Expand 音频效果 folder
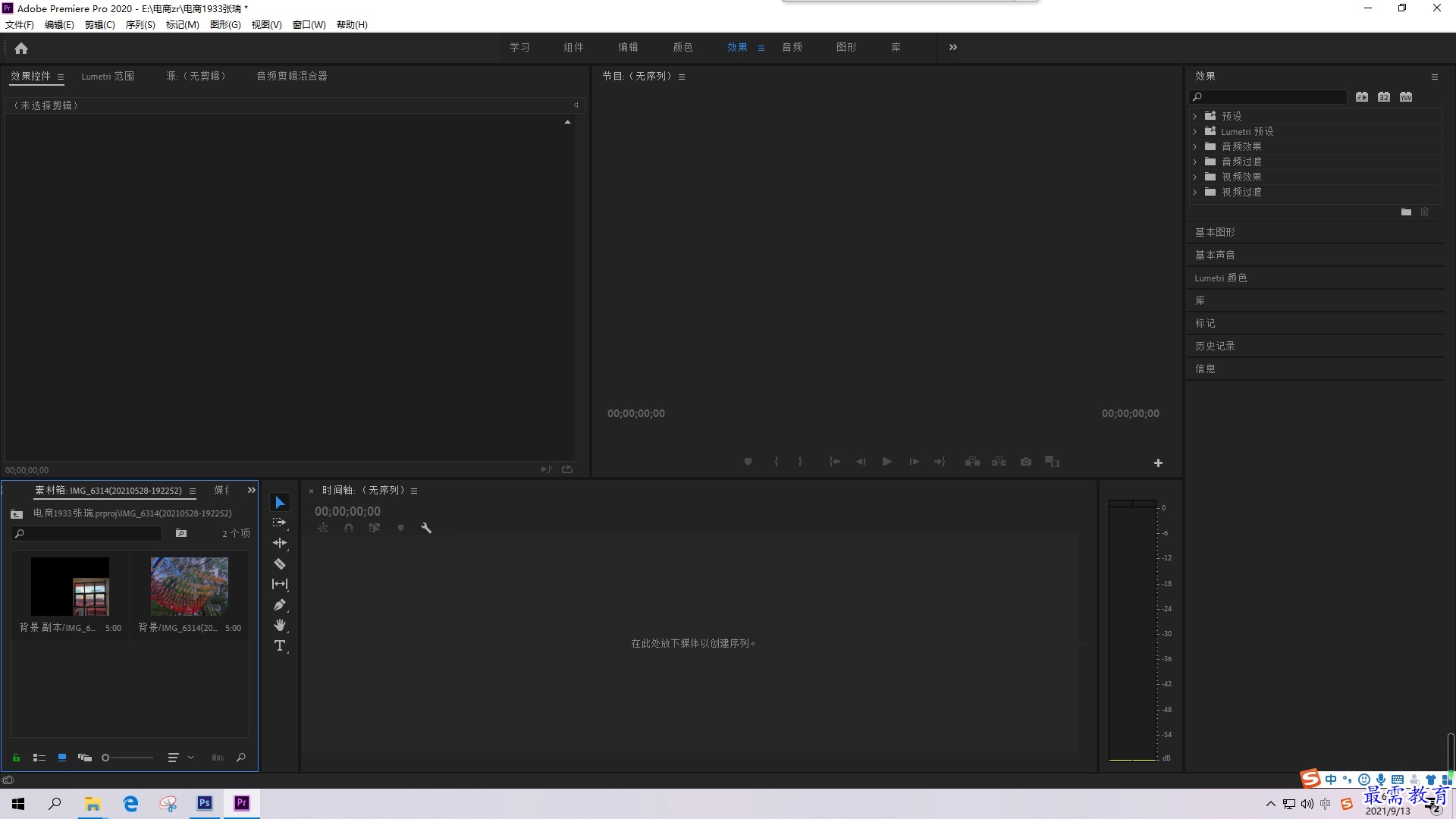The image size is (1456, 819). click(x=1195, y=146)
